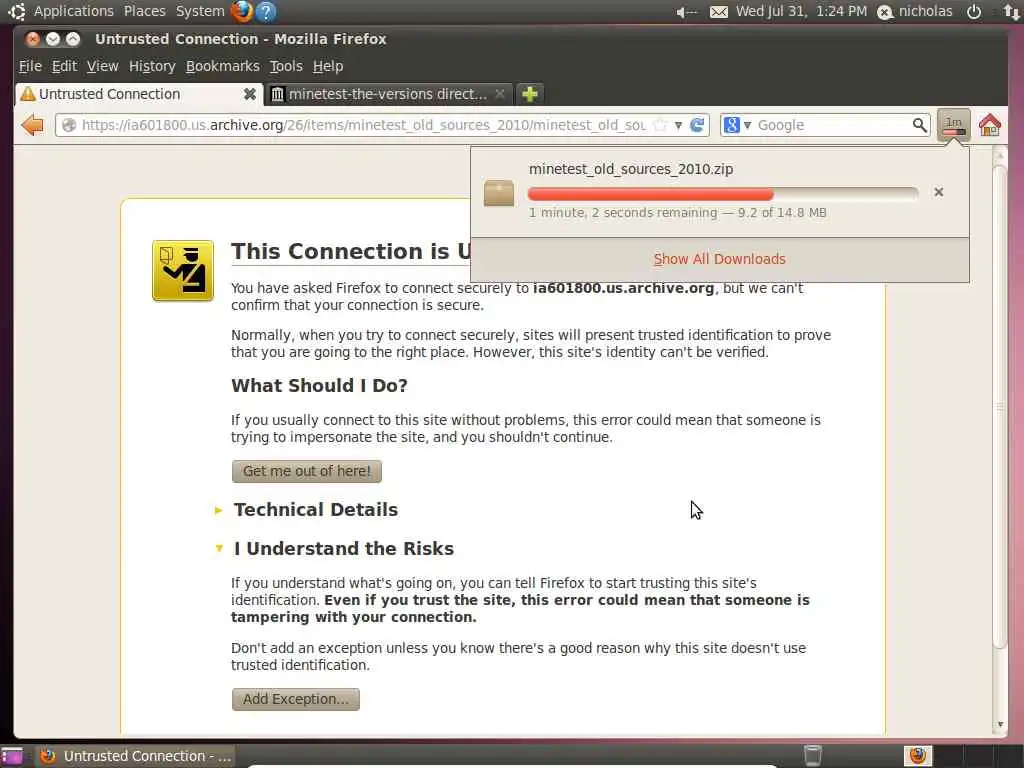The width and height of the screenshot is (1024, 768).
Task: Open the View menu
Action: click(103, 66)
